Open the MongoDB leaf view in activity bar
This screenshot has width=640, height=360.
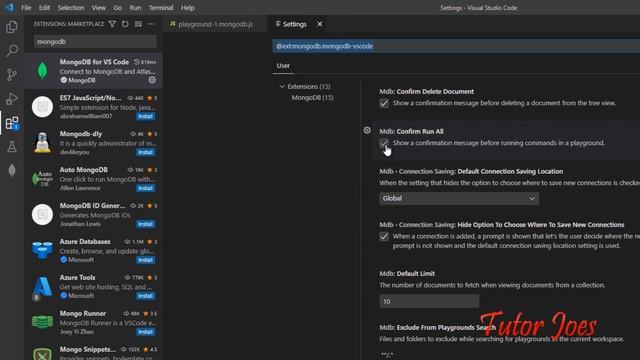click(x=12, y=171)
